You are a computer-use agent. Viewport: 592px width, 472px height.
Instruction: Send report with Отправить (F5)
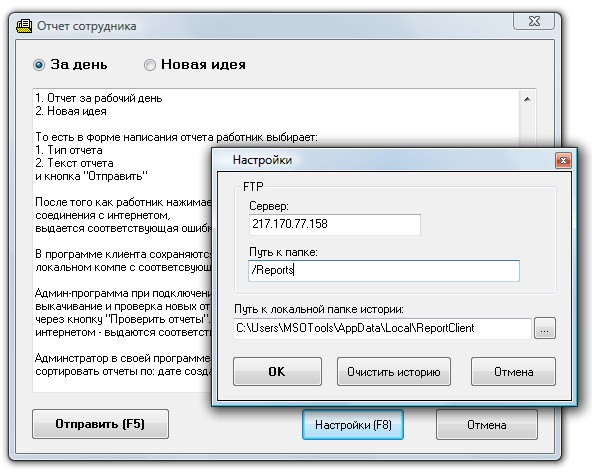pyautogui.click(x=100, y=424)
